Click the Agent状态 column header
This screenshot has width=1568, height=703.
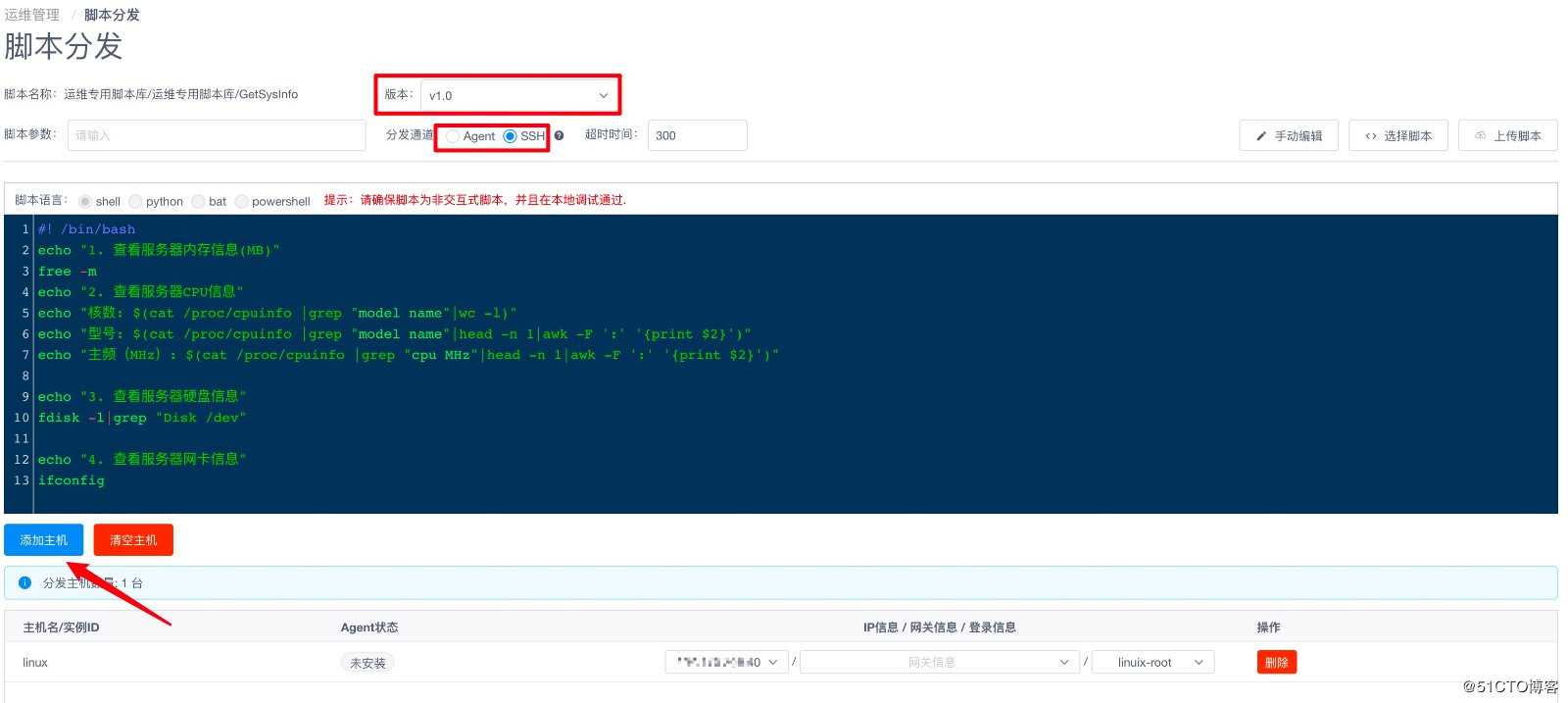coord(369,628)
